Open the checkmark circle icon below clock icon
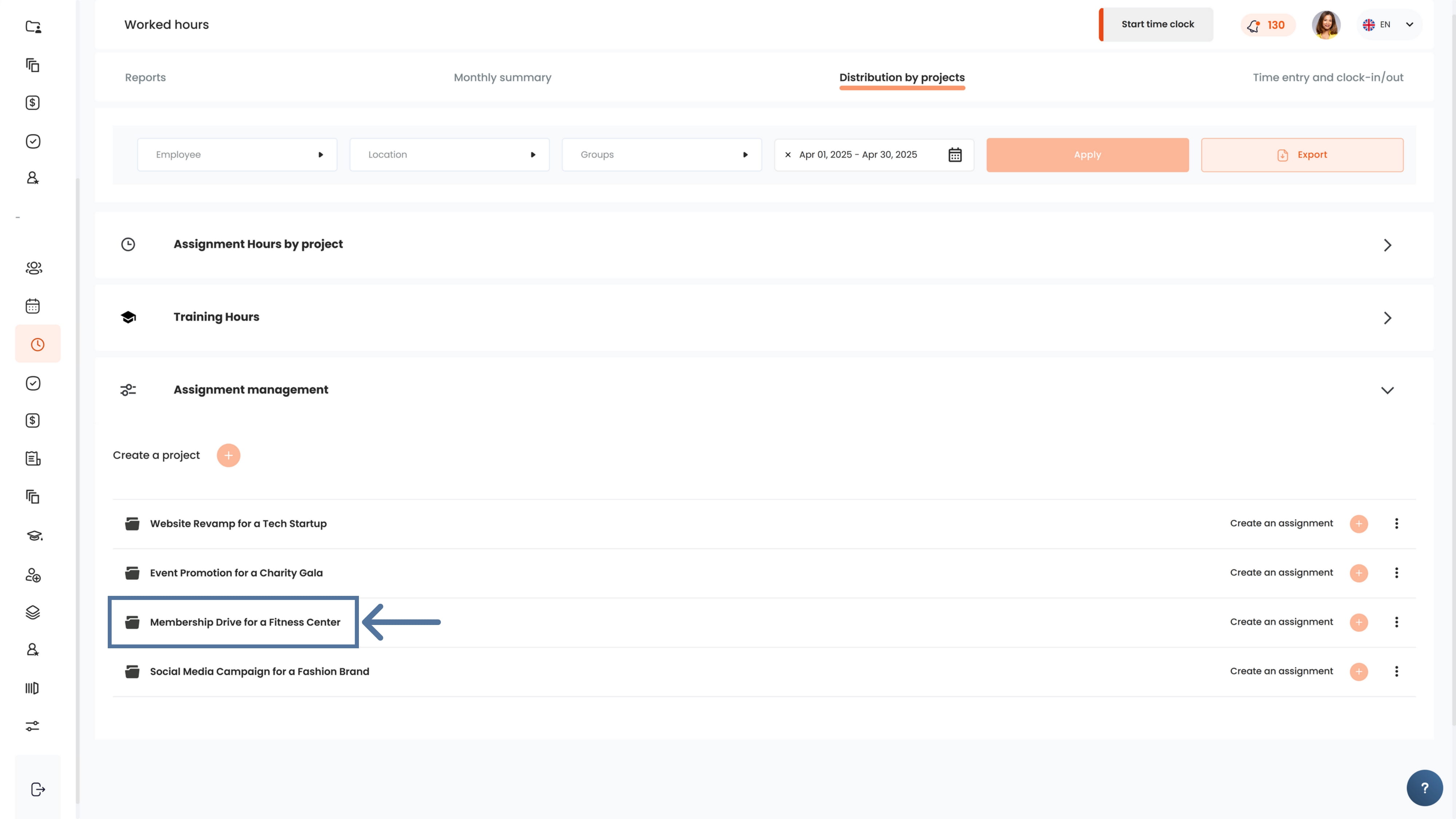The width and height of the screenshot is (1456, 819). pyautogui.click(x=33, y=383)
